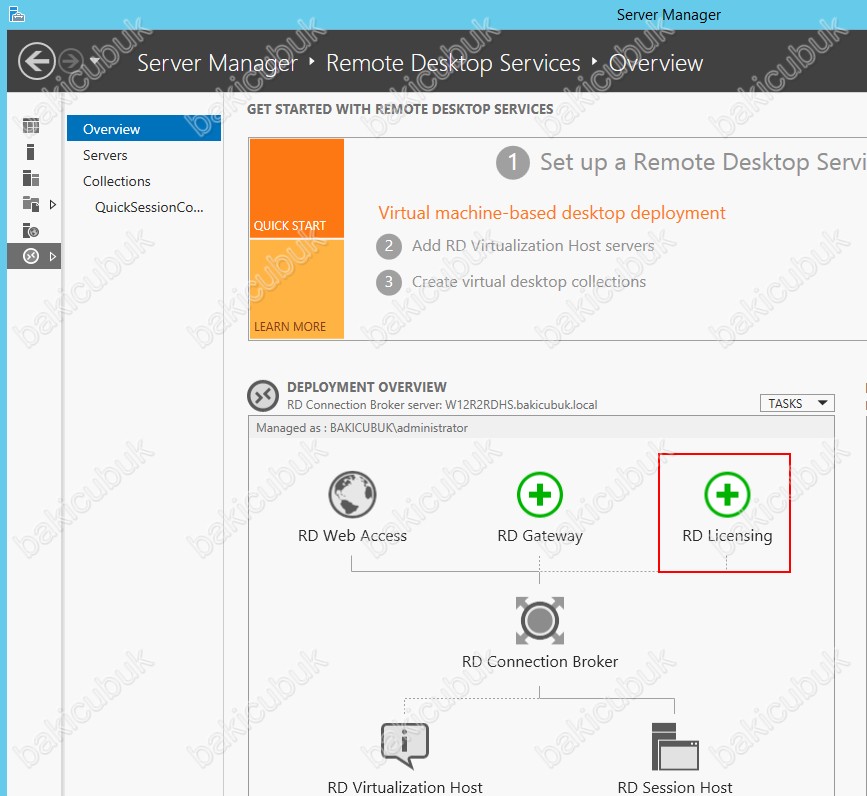Click the DEPLOYMENT OVERVIEW heading text
Image resolution: width=867 pixels, height=796 pixels.
click(367, 387)
